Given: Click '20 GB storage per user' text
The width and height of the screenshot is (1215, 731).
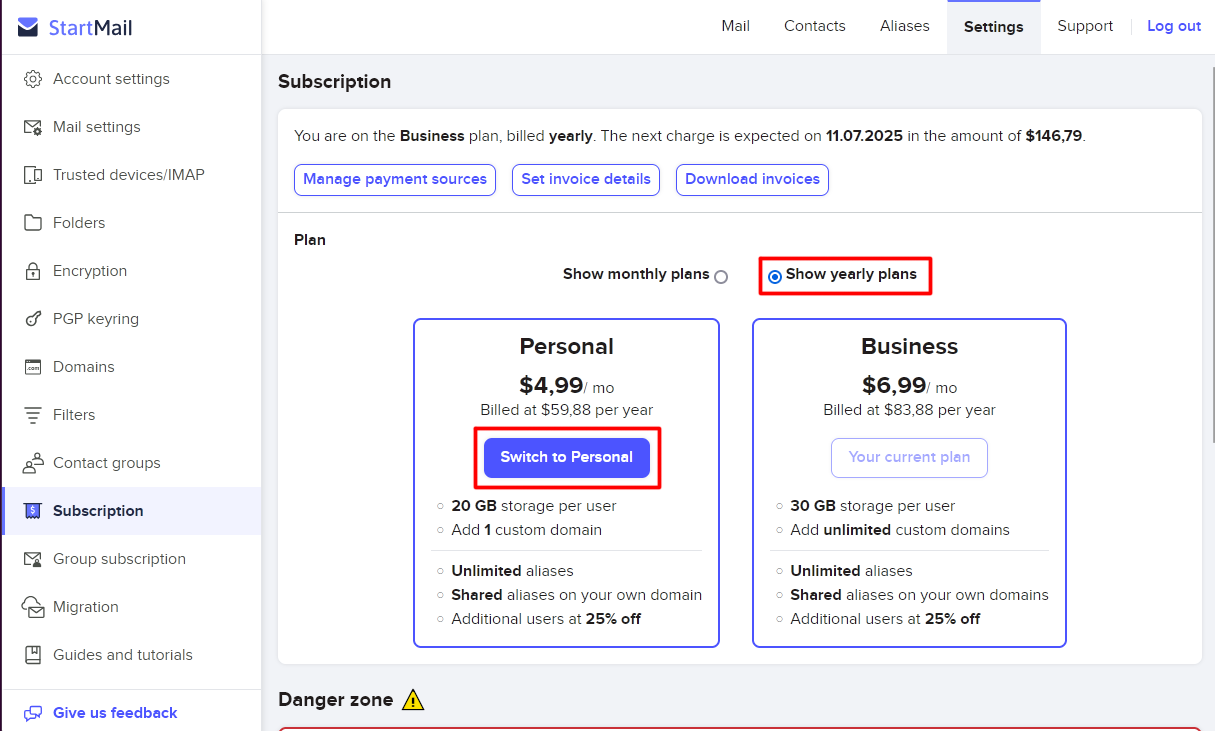Looking at the screenshot, I should click(534, 506).
